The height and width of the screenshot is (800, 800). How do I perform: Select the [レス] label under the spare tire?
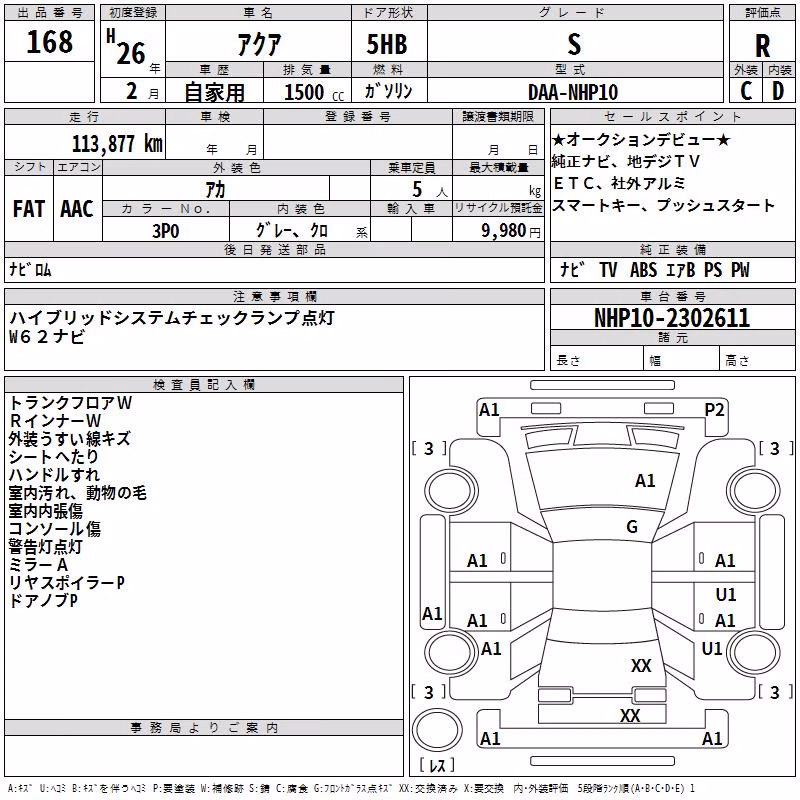[x=437, y=765]
